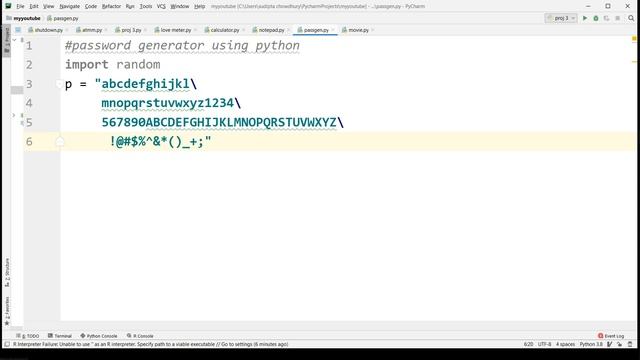Image resolution: width=640 pixels, height=360 pixels.
Task: Open the Navigate menu
Action: pos(69,7)
